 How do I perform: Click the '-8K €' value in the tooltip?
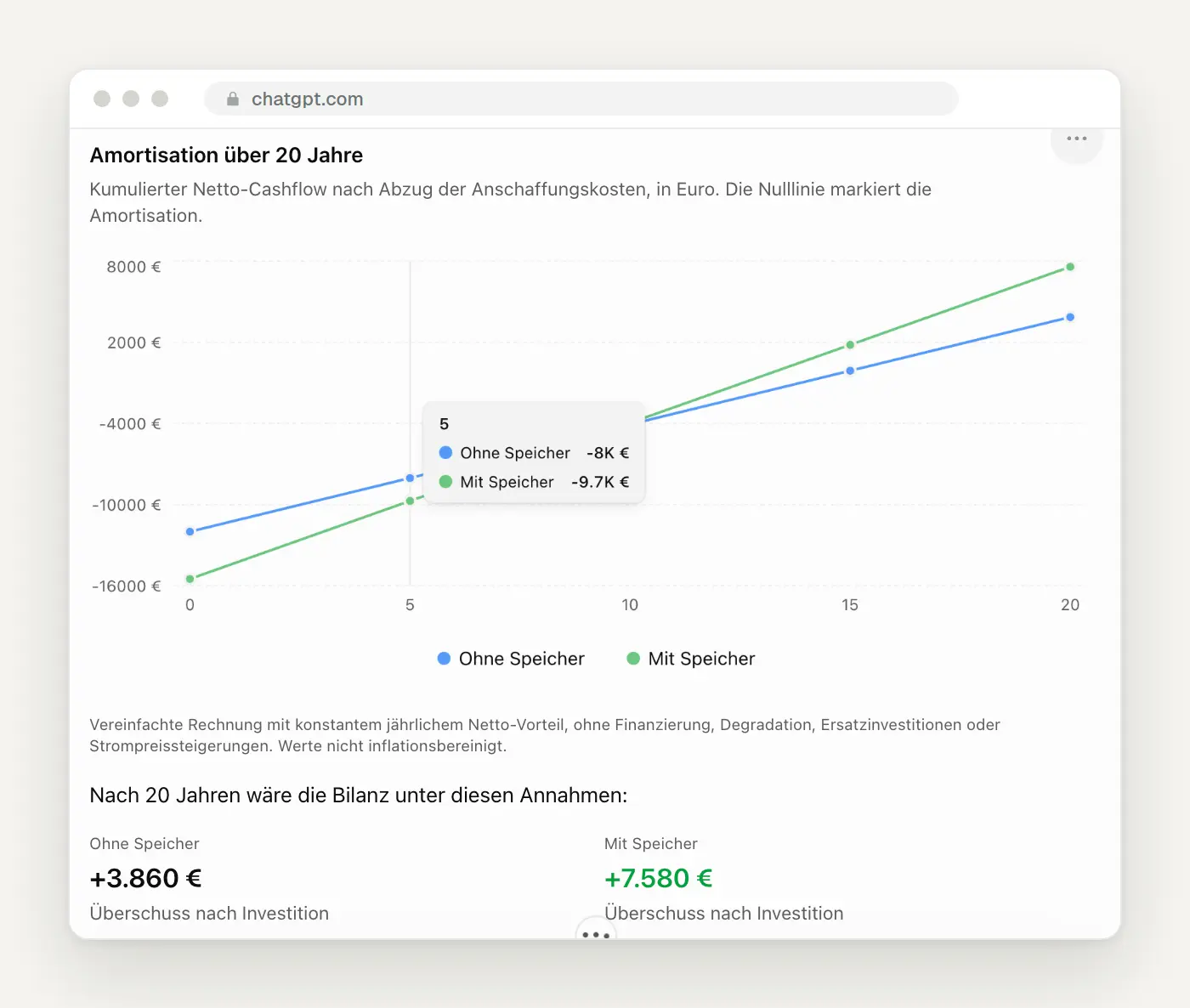pyautogui.click(x=608, y=453)
